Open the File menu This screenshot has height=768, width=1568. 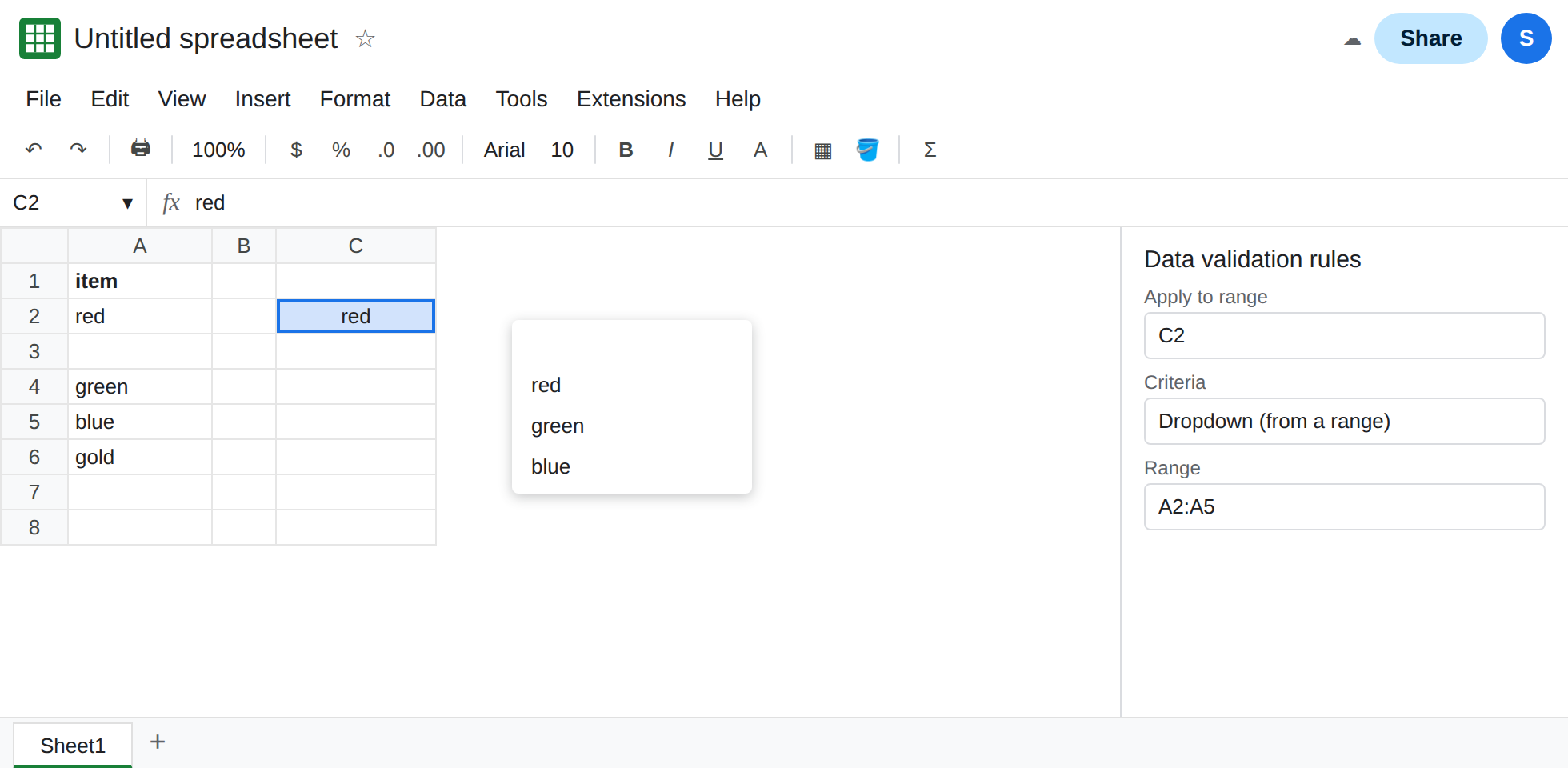click(x=43, y=98)
